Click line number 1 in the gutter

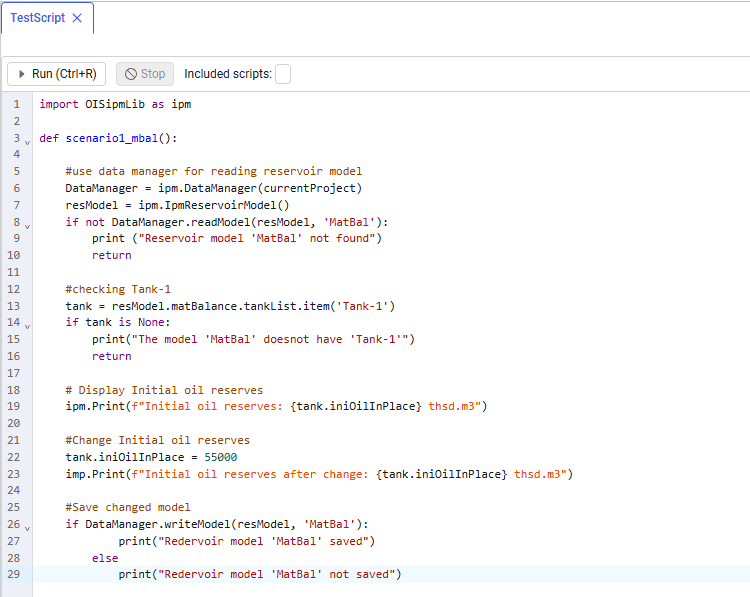point(17,104)
